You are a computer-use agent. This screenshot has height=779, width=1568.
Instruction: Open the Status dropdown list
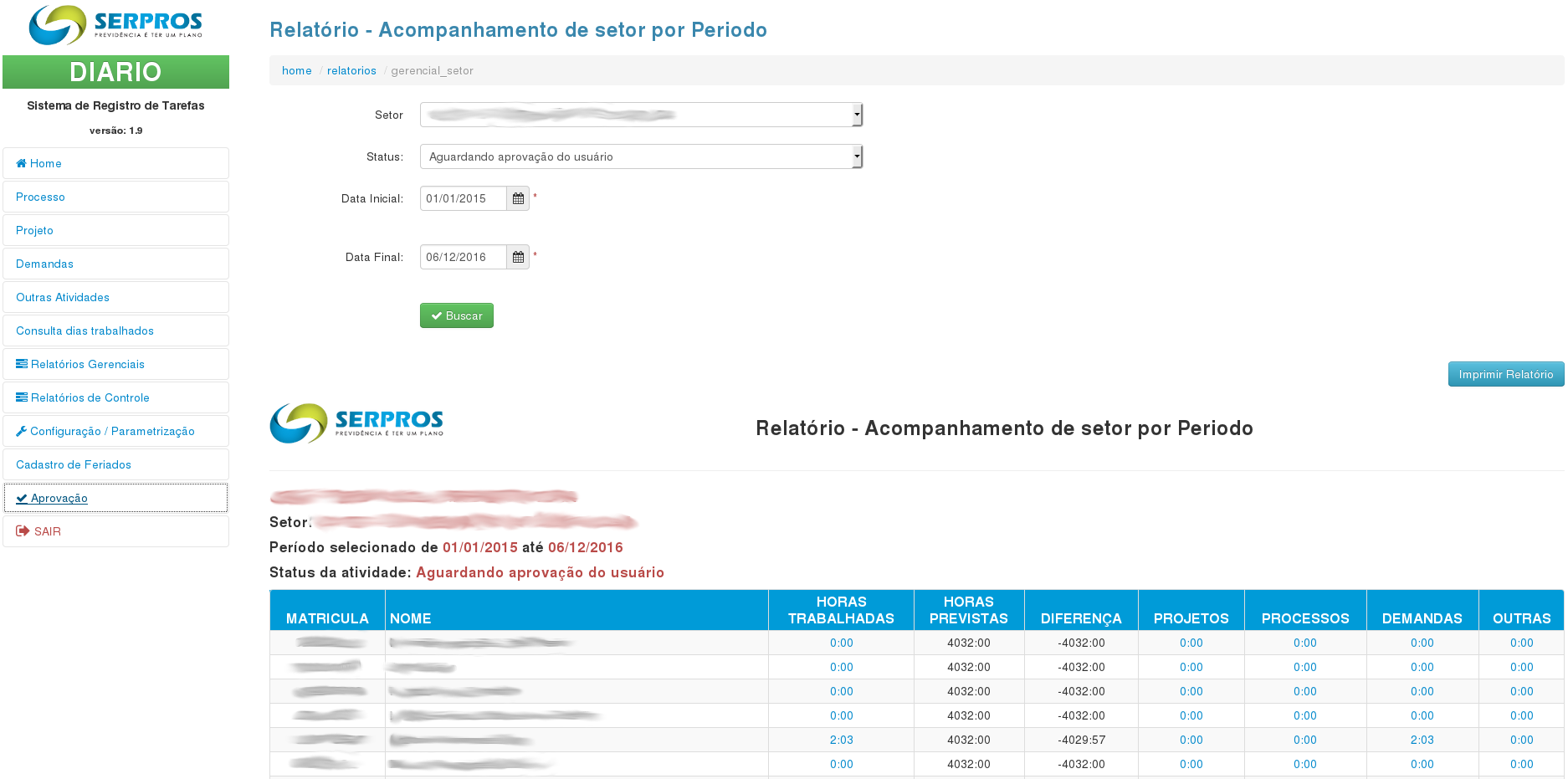pyautogui.click(x=641, y=156)
